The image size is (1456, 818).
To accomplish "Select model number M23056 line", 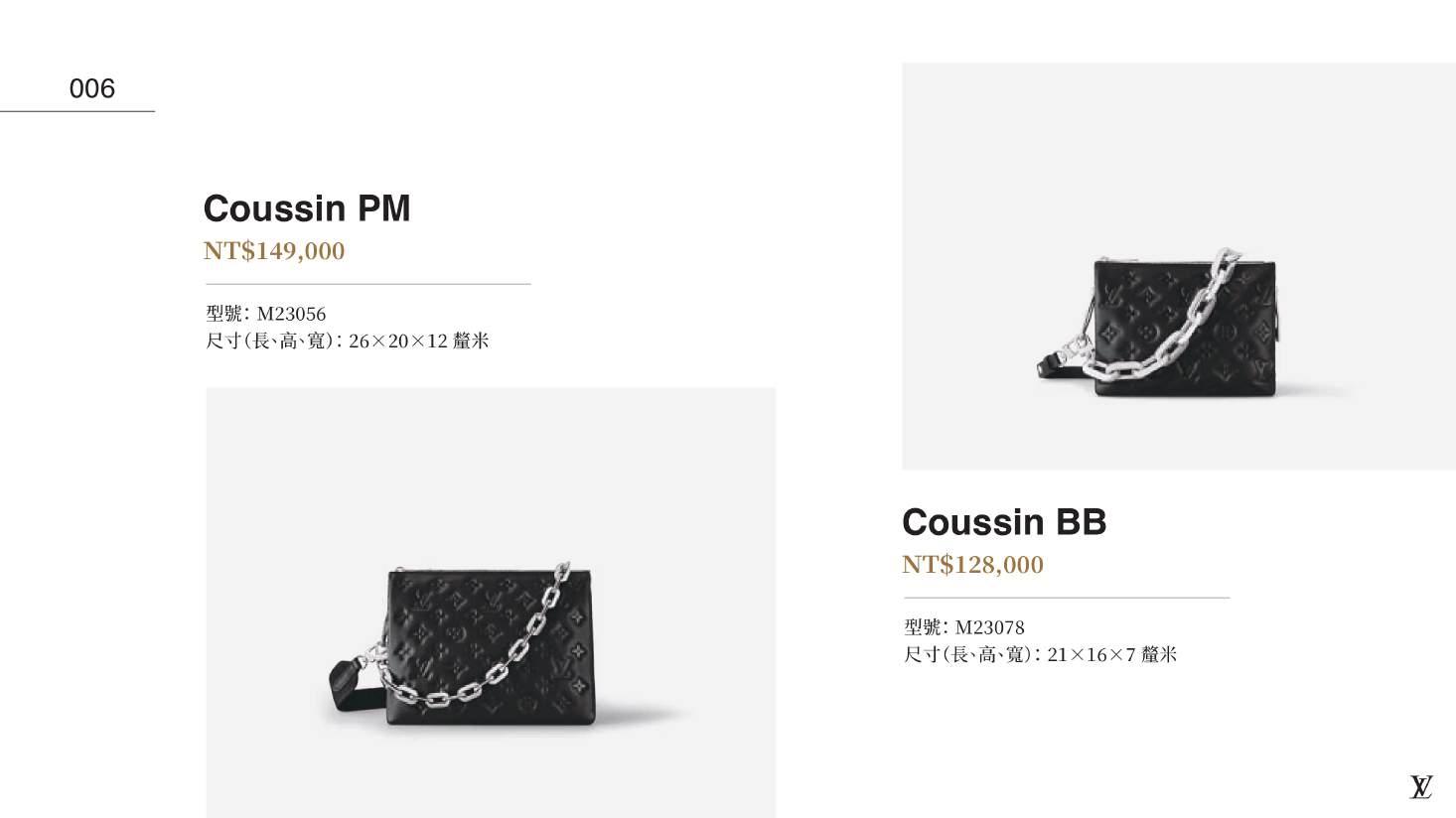I will coord(266,314).
